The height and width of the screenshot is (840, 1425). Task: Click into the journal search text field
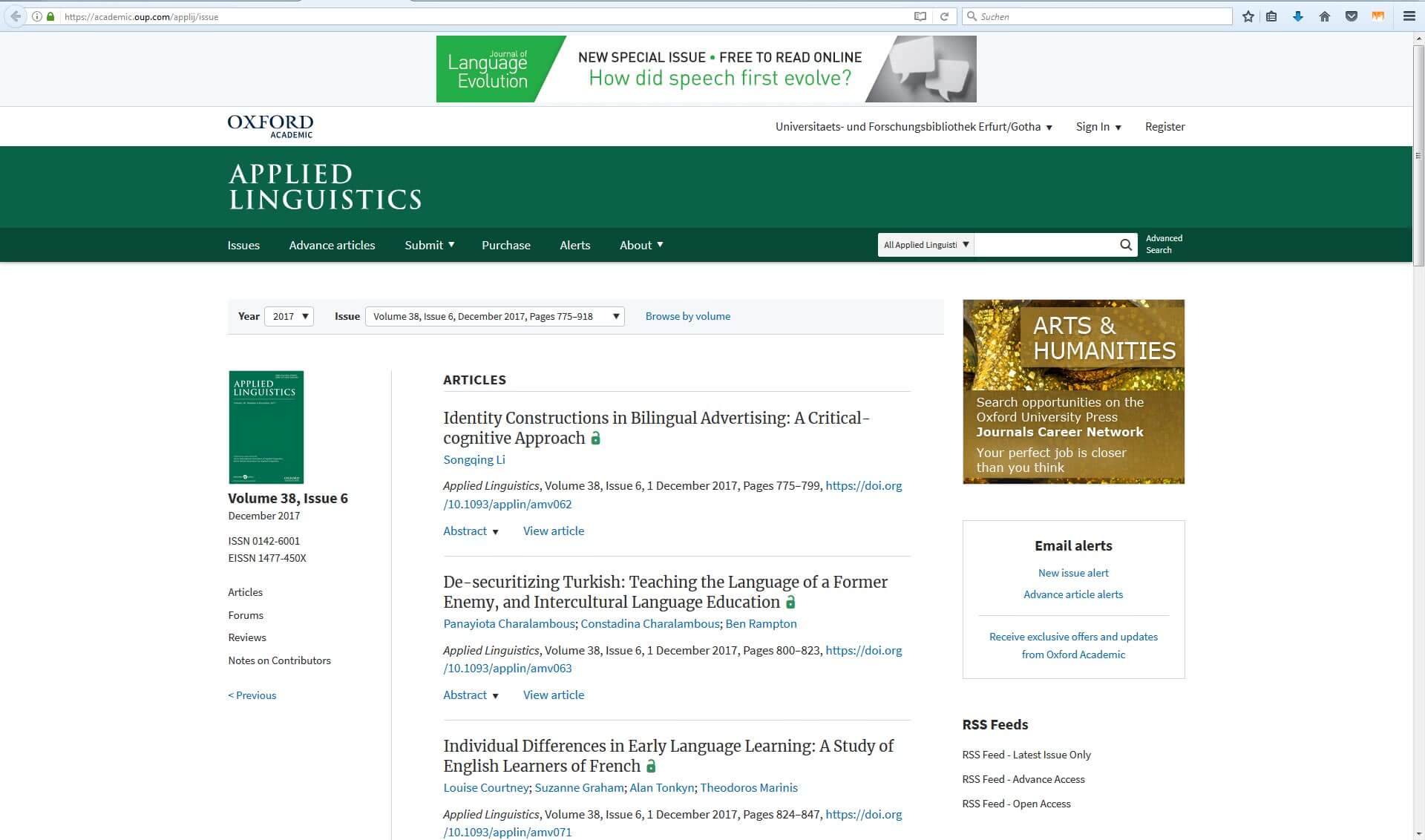pyautogui.click(x=1045, y=245)
